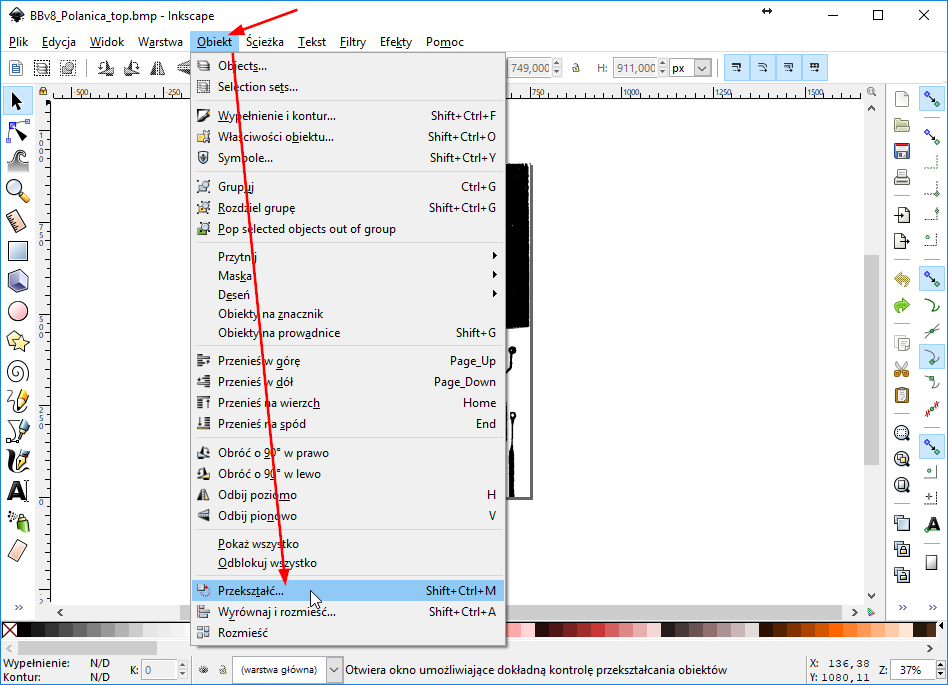Click the Paste clipboard icon
Screen dimensions: 948x685
901,395
